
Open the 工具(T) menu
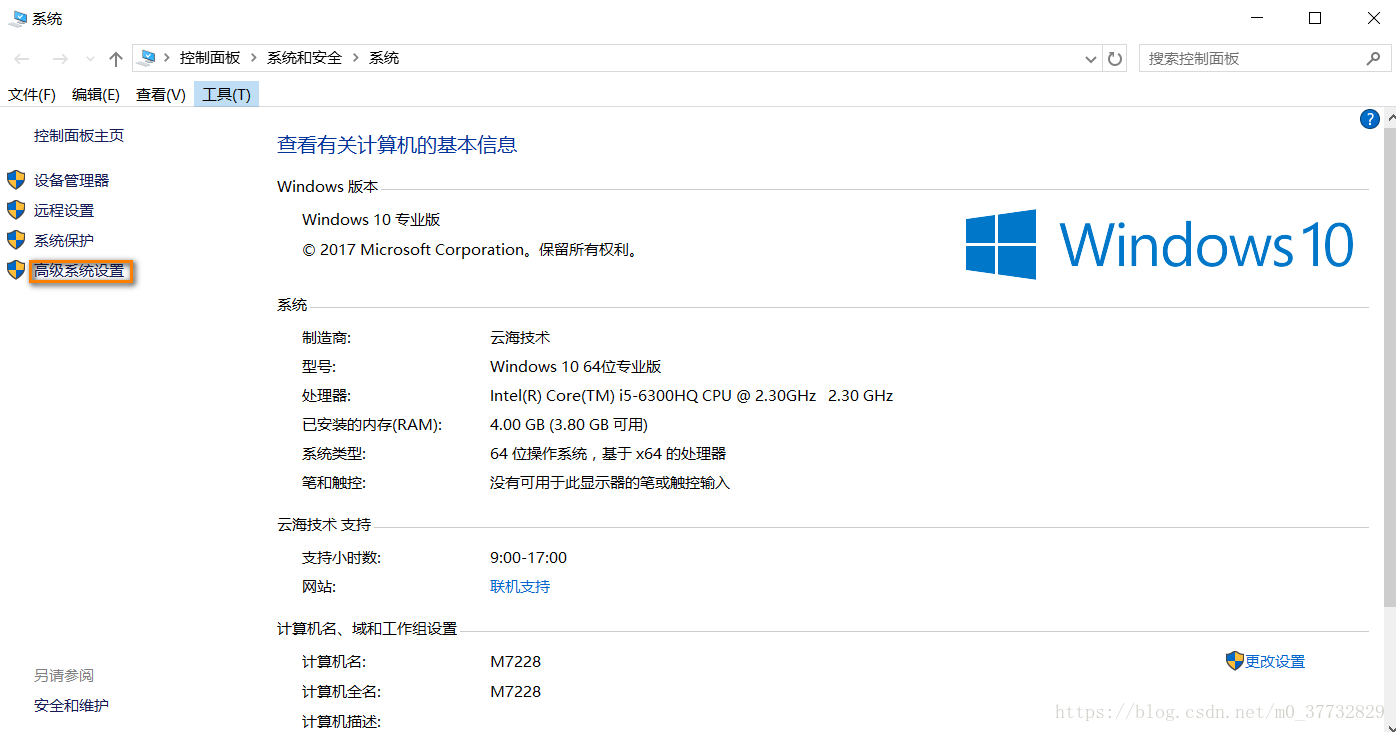tap(226, 94)
